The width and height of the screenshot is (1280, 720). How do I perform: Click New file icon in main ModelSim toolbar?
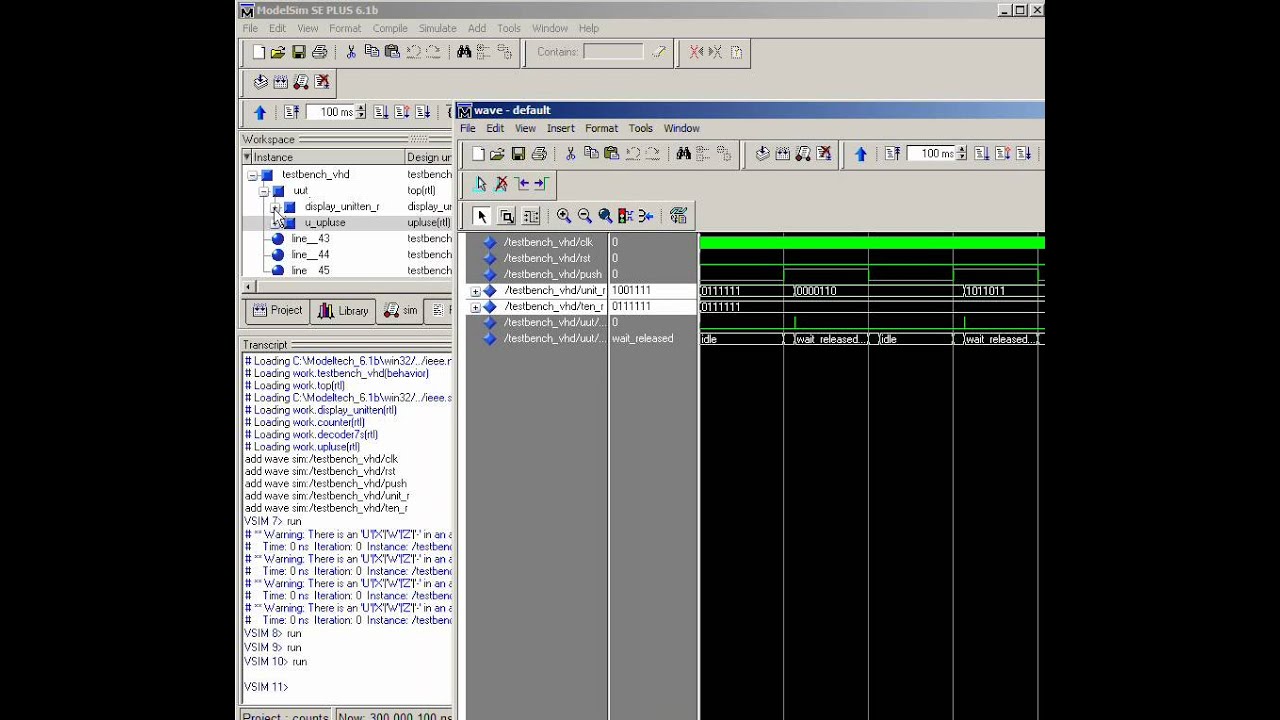coord(258,52)
